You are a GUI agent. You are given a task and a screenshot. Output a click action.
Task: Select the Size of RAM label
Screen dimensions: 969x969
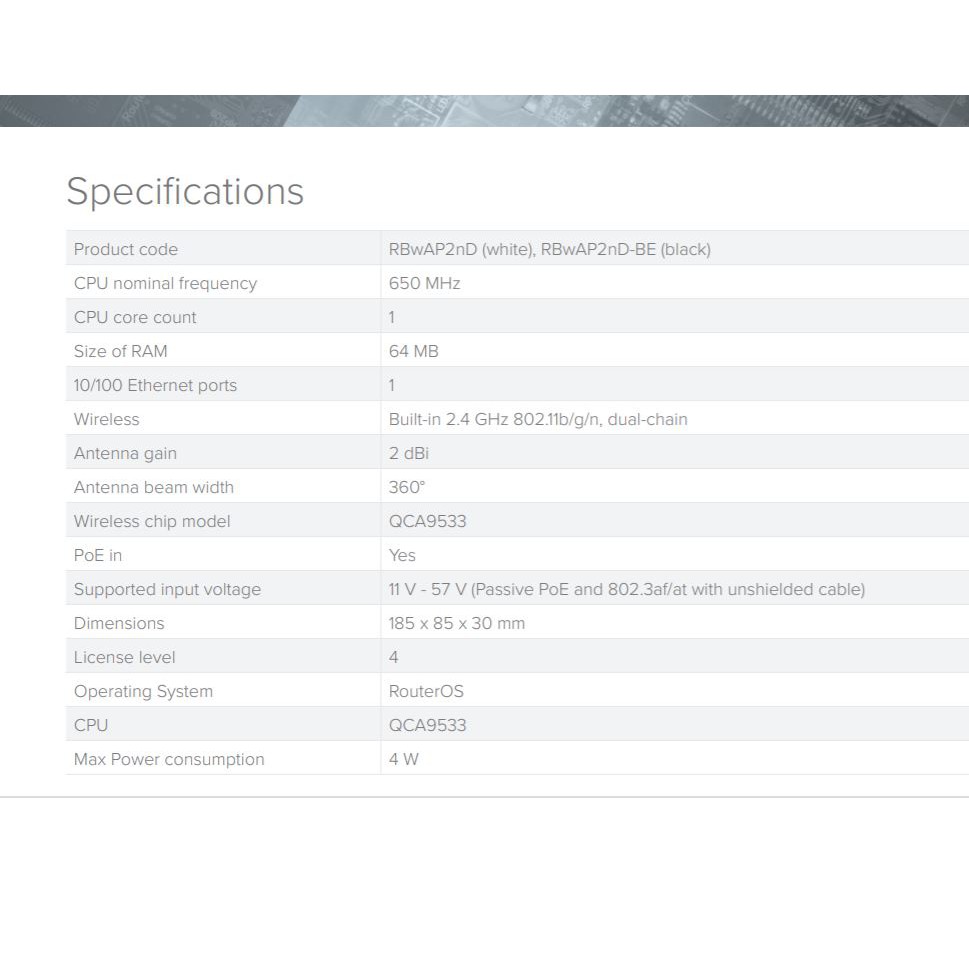point(121,351)
